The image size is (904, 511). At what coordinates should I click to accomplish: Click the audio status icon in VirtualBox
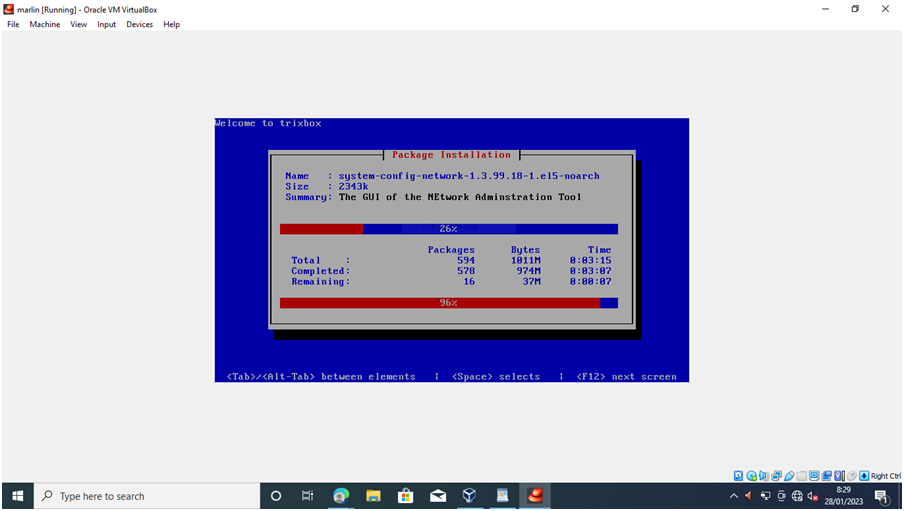(764, 476)
